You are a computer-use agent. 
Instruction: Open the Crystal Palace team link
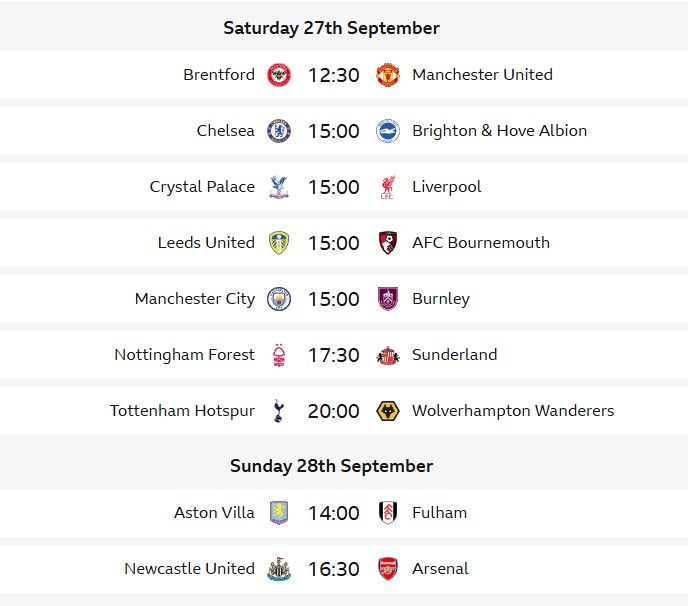(x=202, y=187)
